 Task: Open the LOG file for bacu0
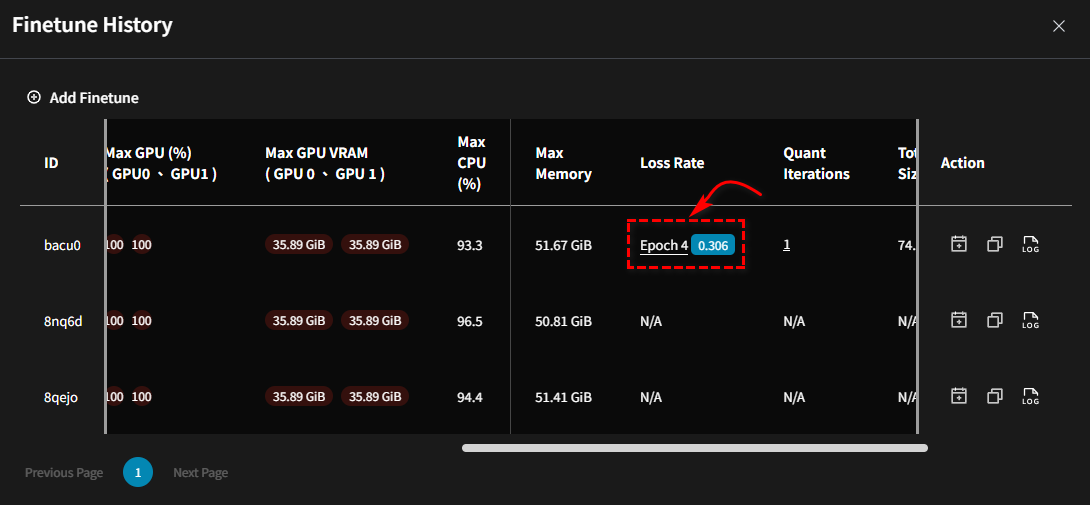pyautogui.click(x=1031, y=244)
